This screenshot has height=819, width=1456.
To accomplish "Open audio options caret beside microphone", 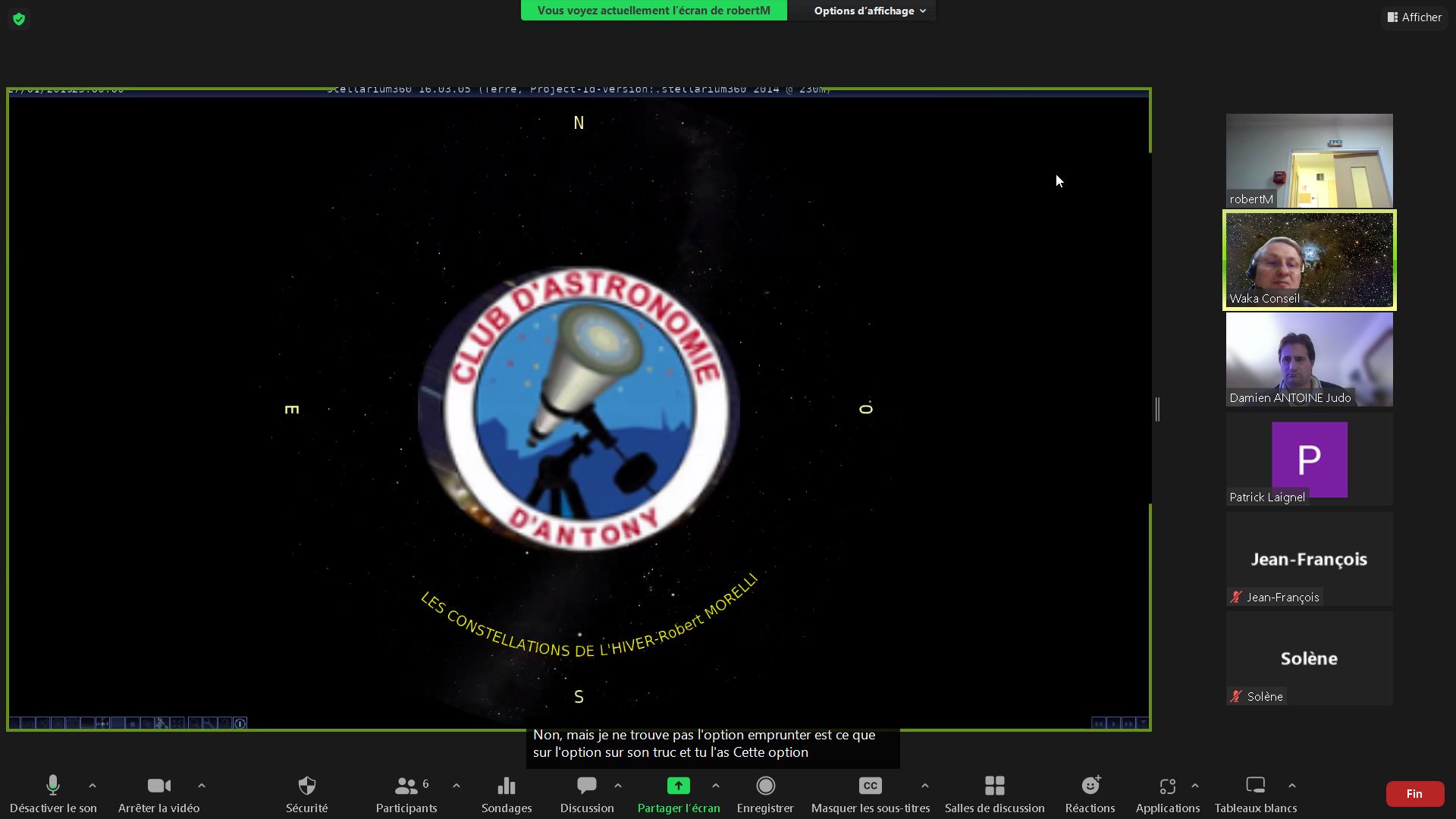I will coord(93,786).
